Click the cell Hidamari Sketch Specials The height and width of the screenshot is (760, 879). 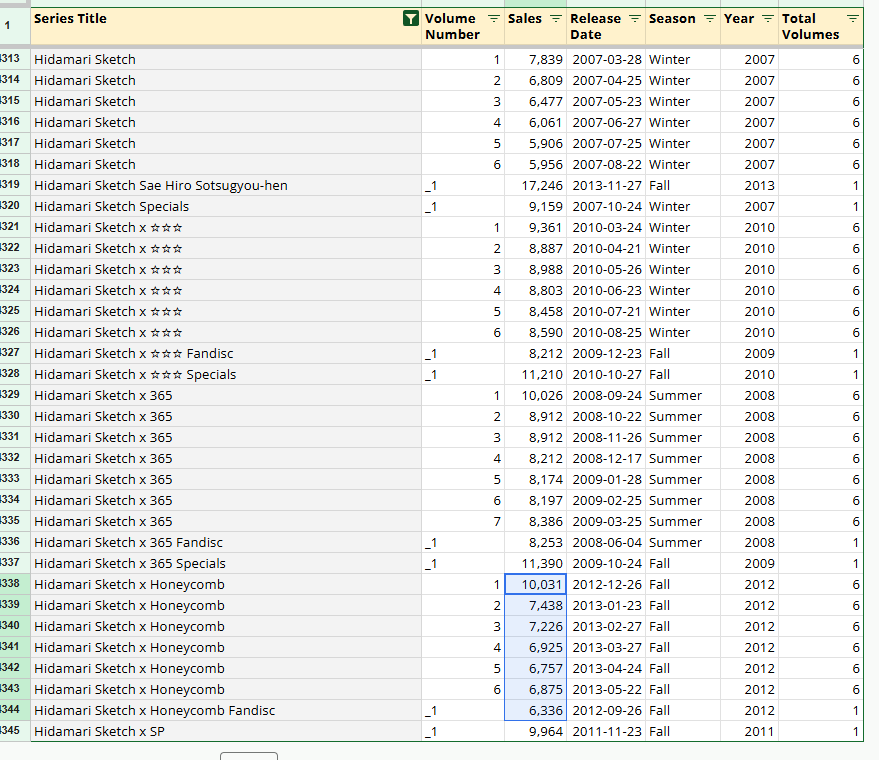point(226,206)
